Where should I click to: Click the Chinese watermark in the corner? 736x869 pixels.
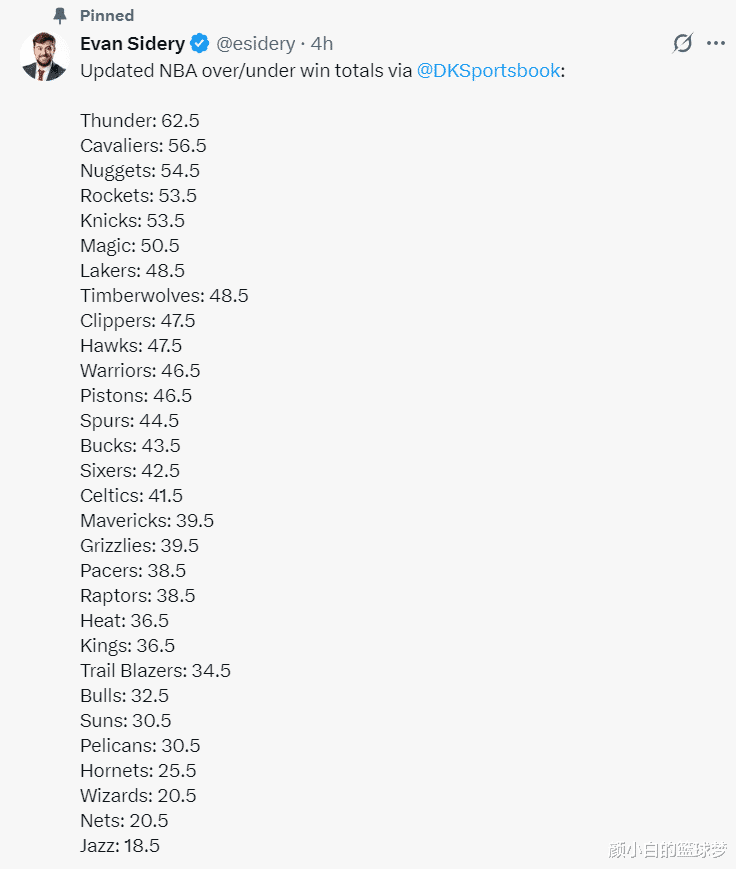click(667, 850)
